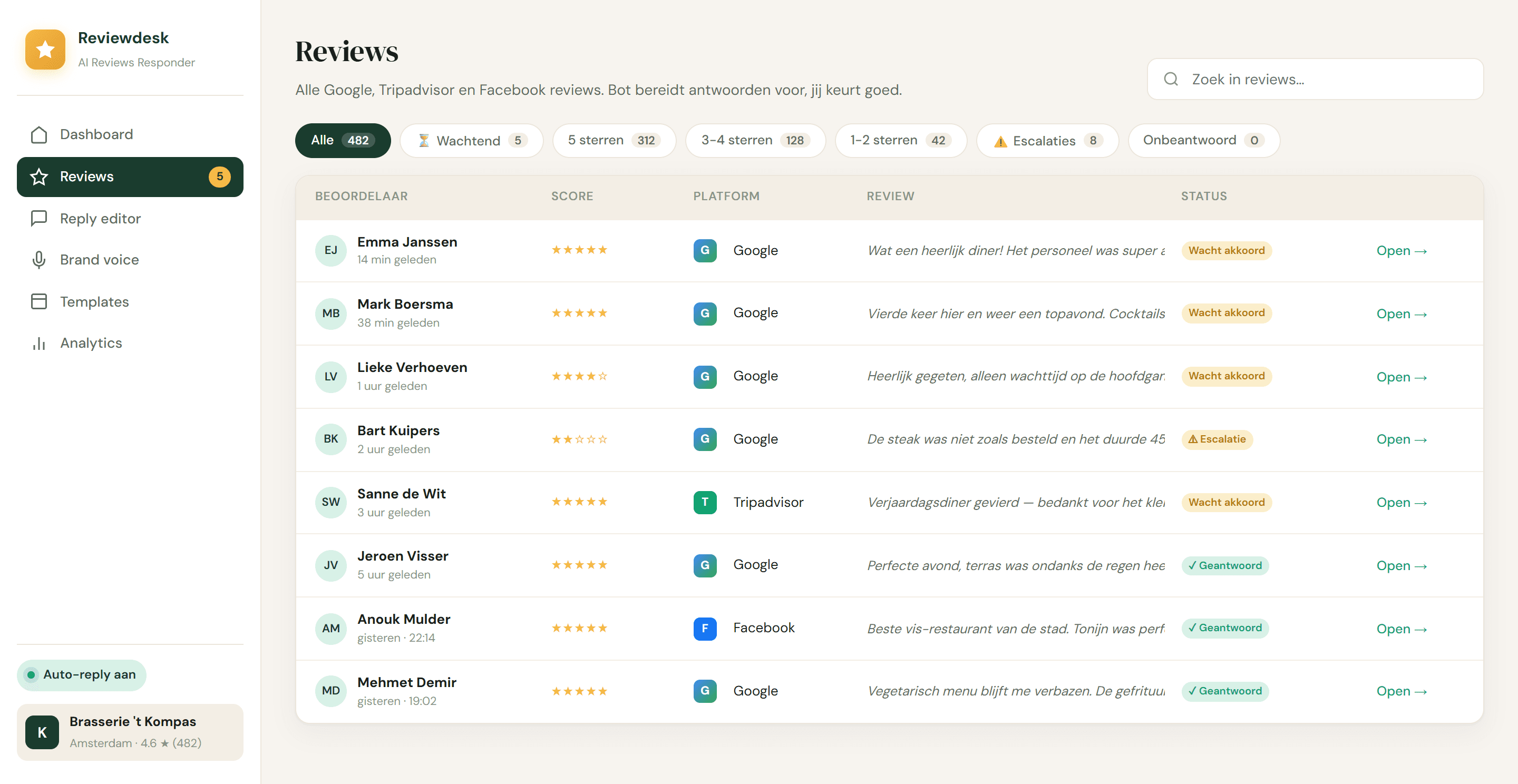This screenshot has width=1518, height=784.
Task: Click the BK avatar of Bart Kuipers
Action: (330, 439)
